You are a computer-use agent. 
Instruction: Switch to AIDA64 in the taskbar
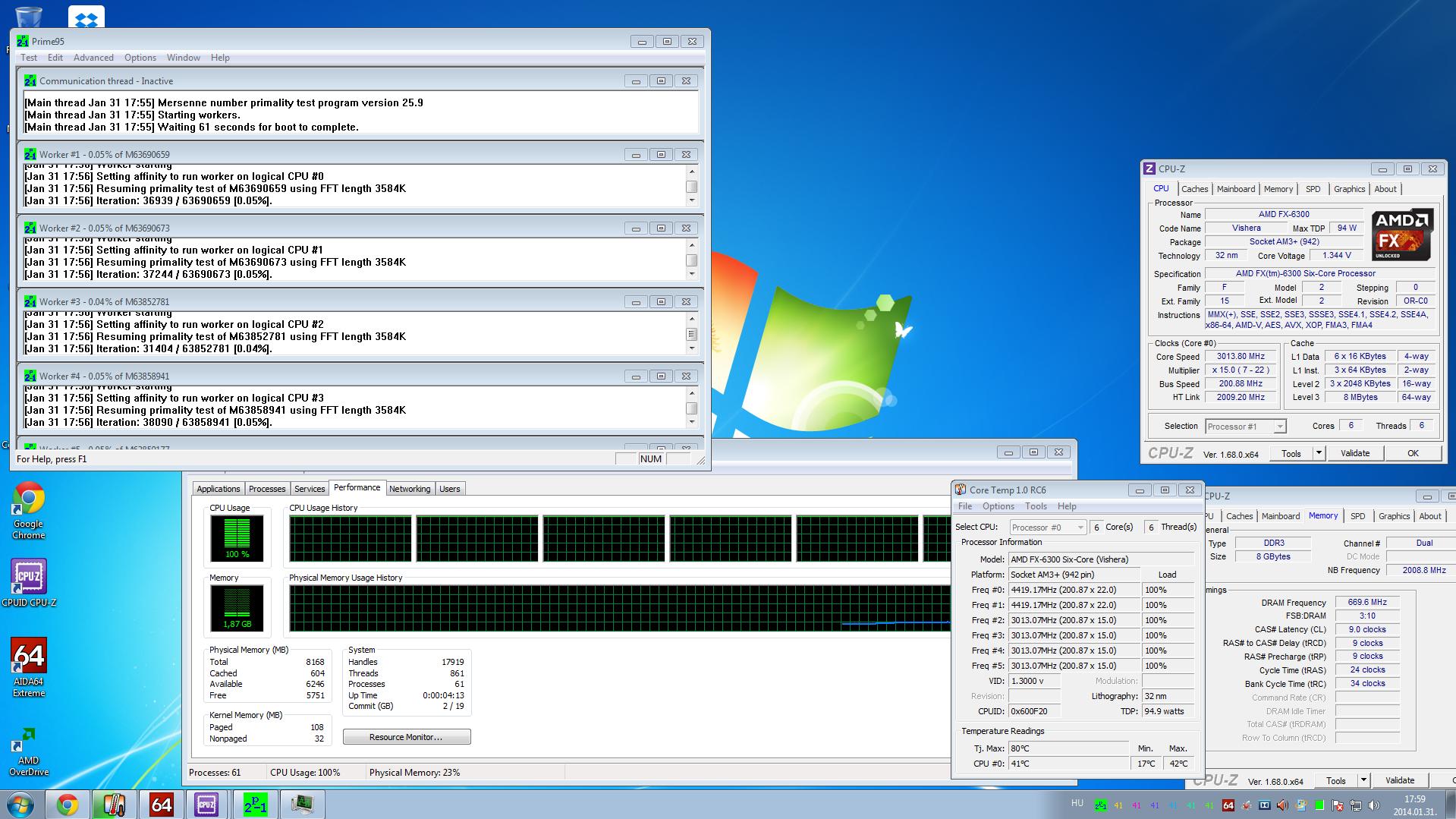(x=161, y=805)
